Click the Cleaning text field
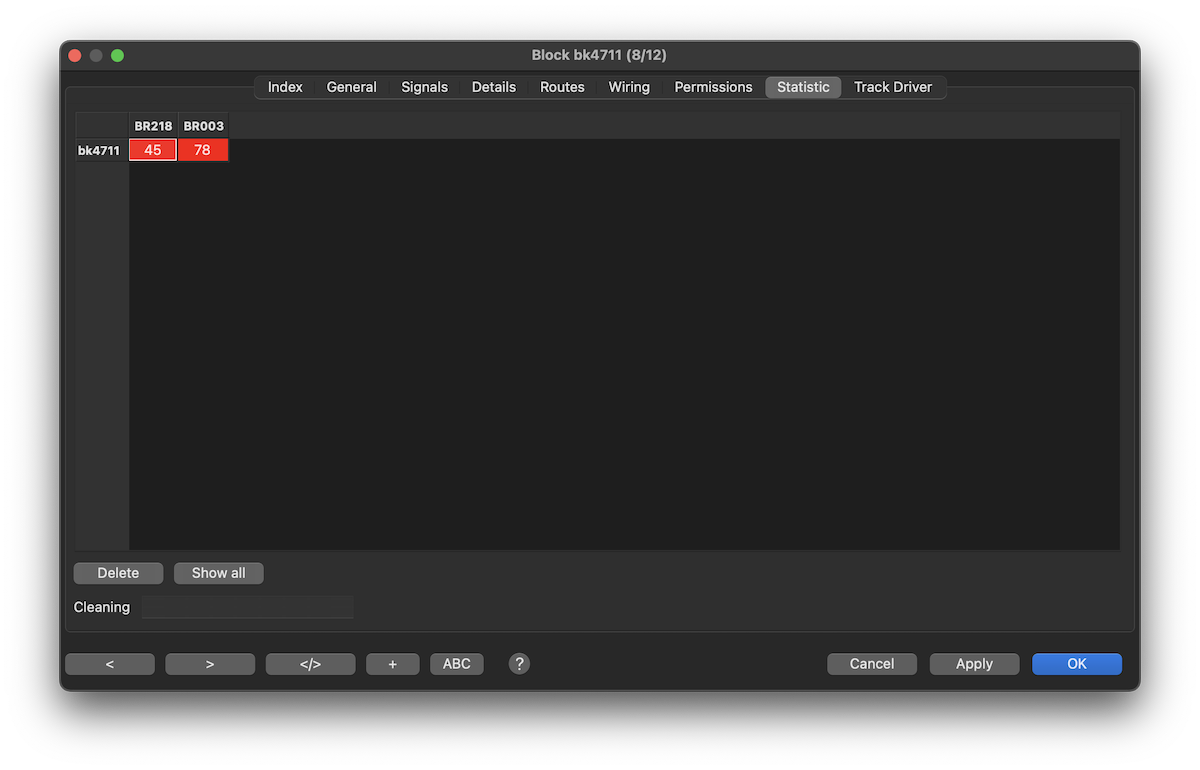Viewport: 1200px width, 770px height. click(x=247, y=607)
